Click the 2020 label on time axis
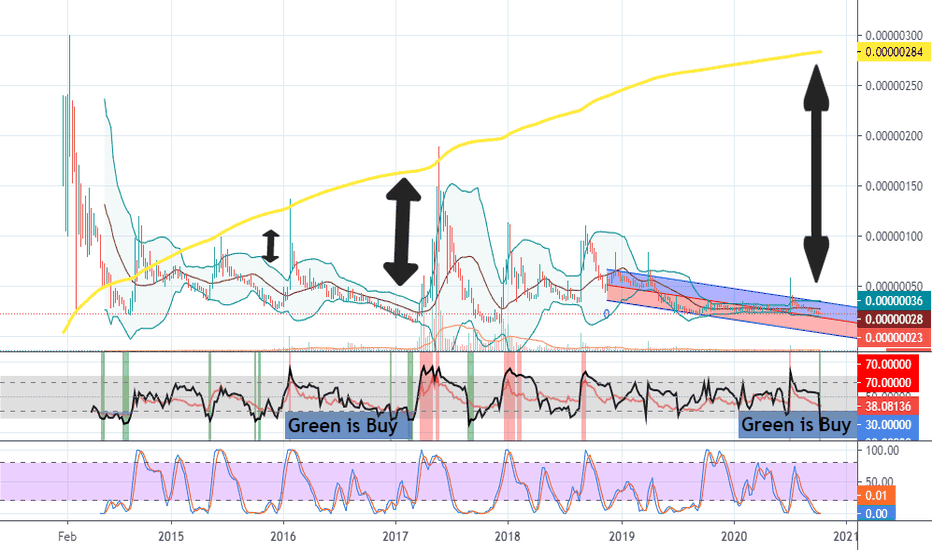932x550 pixels. (734, 536)
